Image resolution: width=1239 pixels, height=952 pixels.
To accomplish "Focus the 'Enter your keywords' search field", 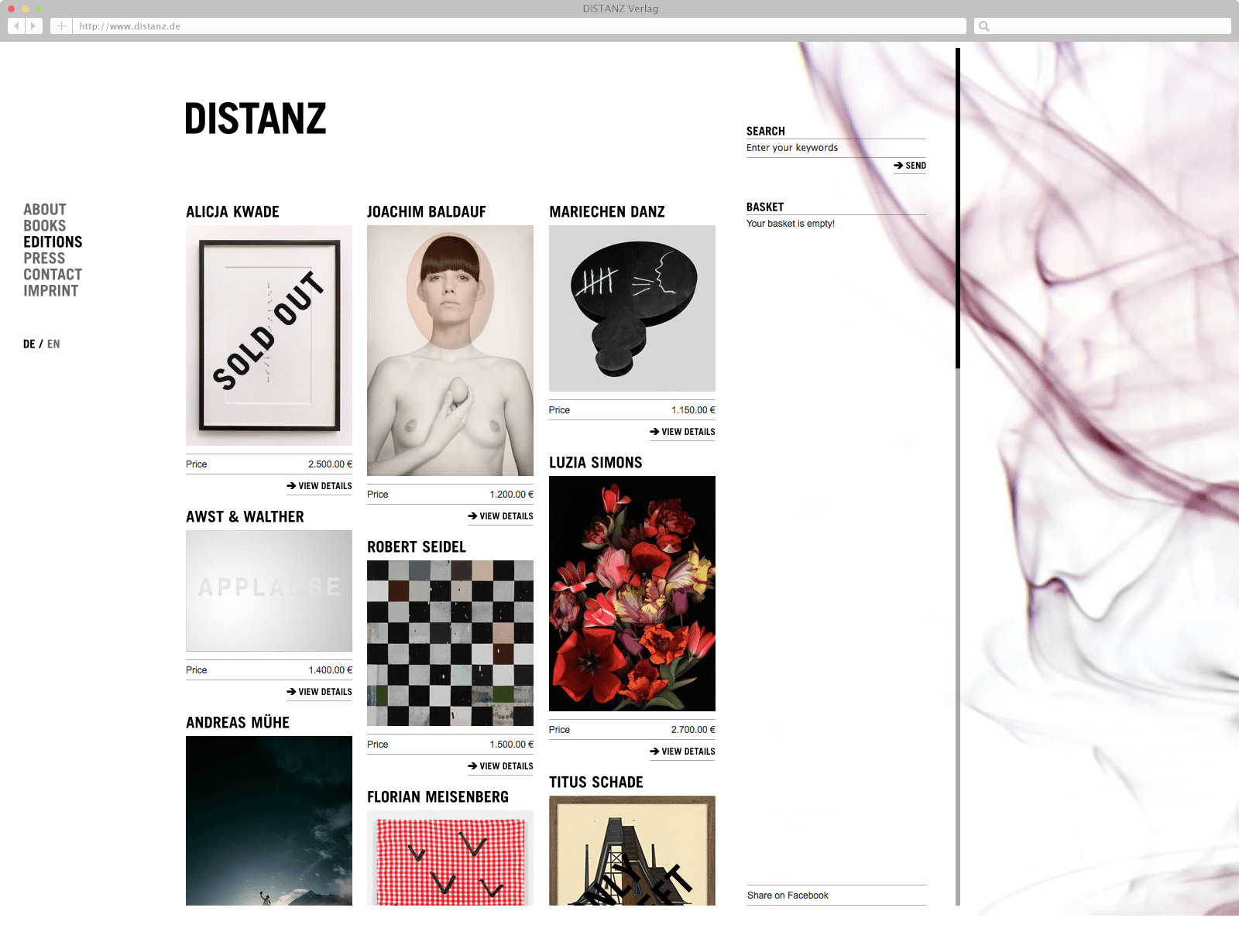I will point(836,148).
